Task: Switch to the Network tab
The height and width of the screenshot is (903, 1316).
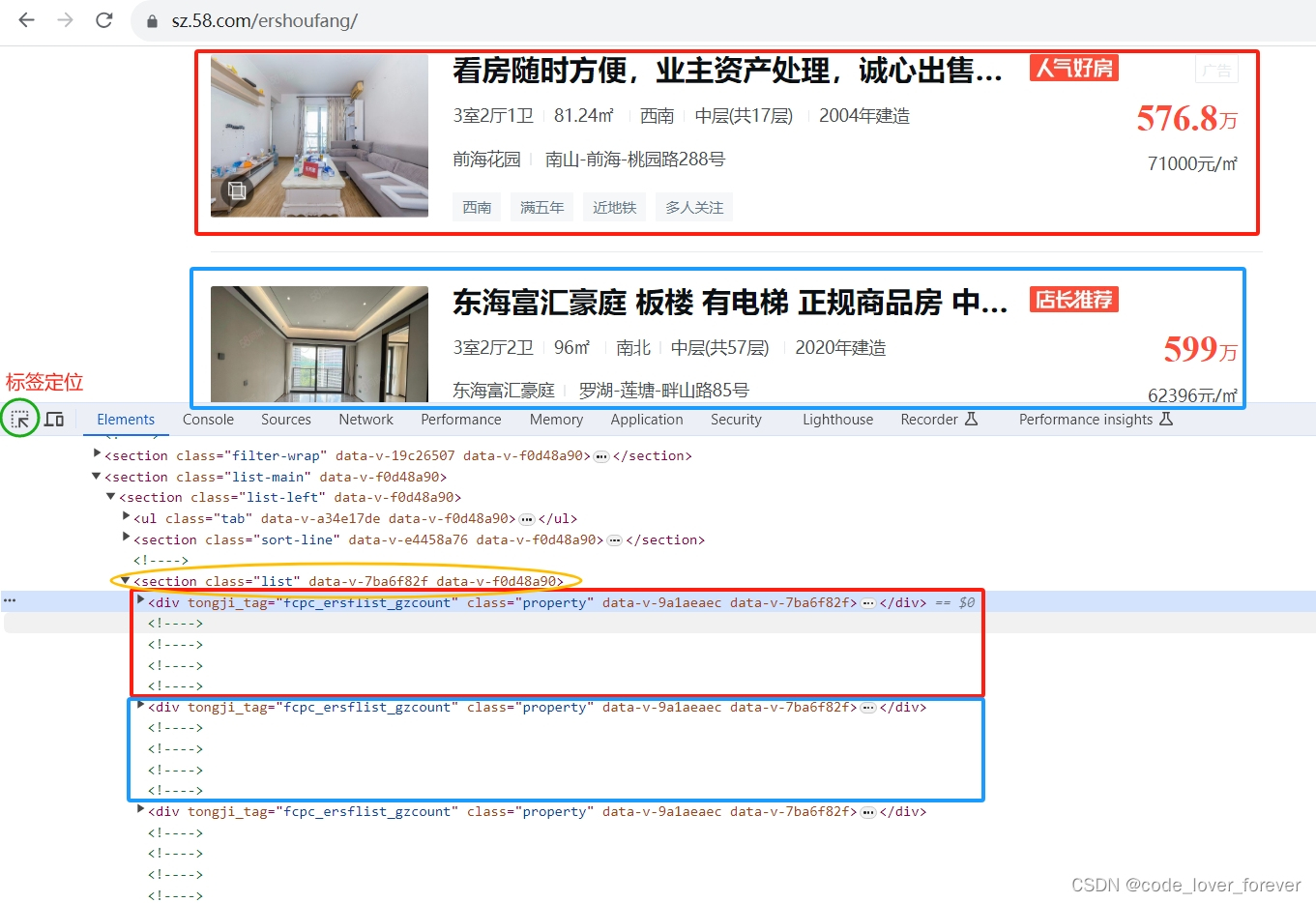Action: [366, 420]
